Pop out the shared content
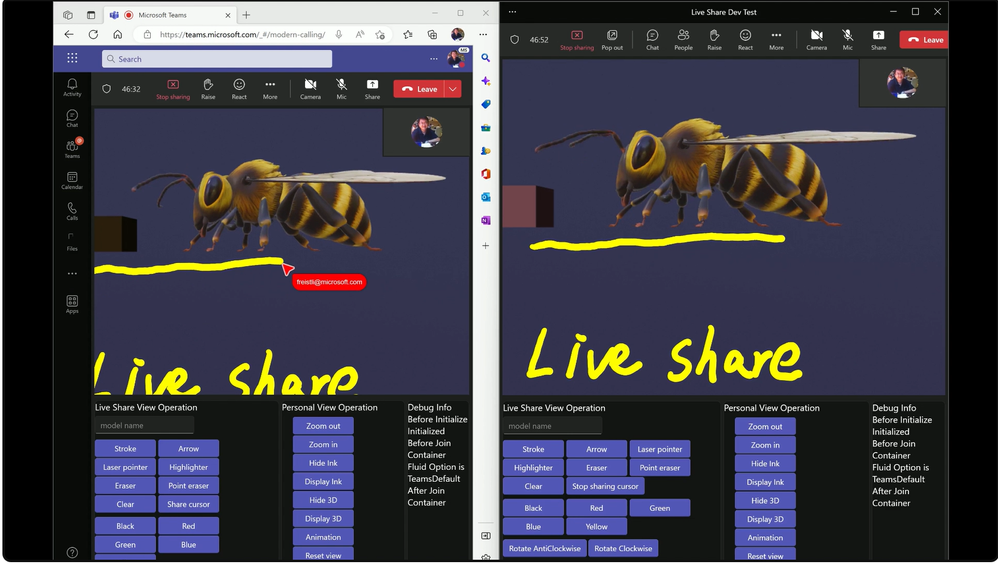The height and width of the screenshot is (564, 998). 612,40
